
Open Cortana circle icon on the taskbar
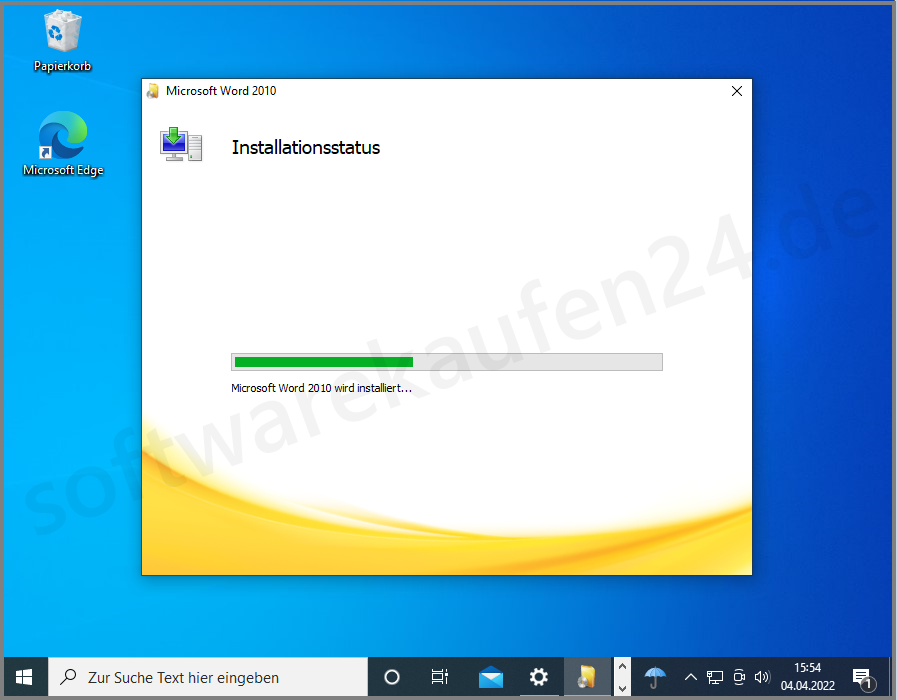(392, 678)
